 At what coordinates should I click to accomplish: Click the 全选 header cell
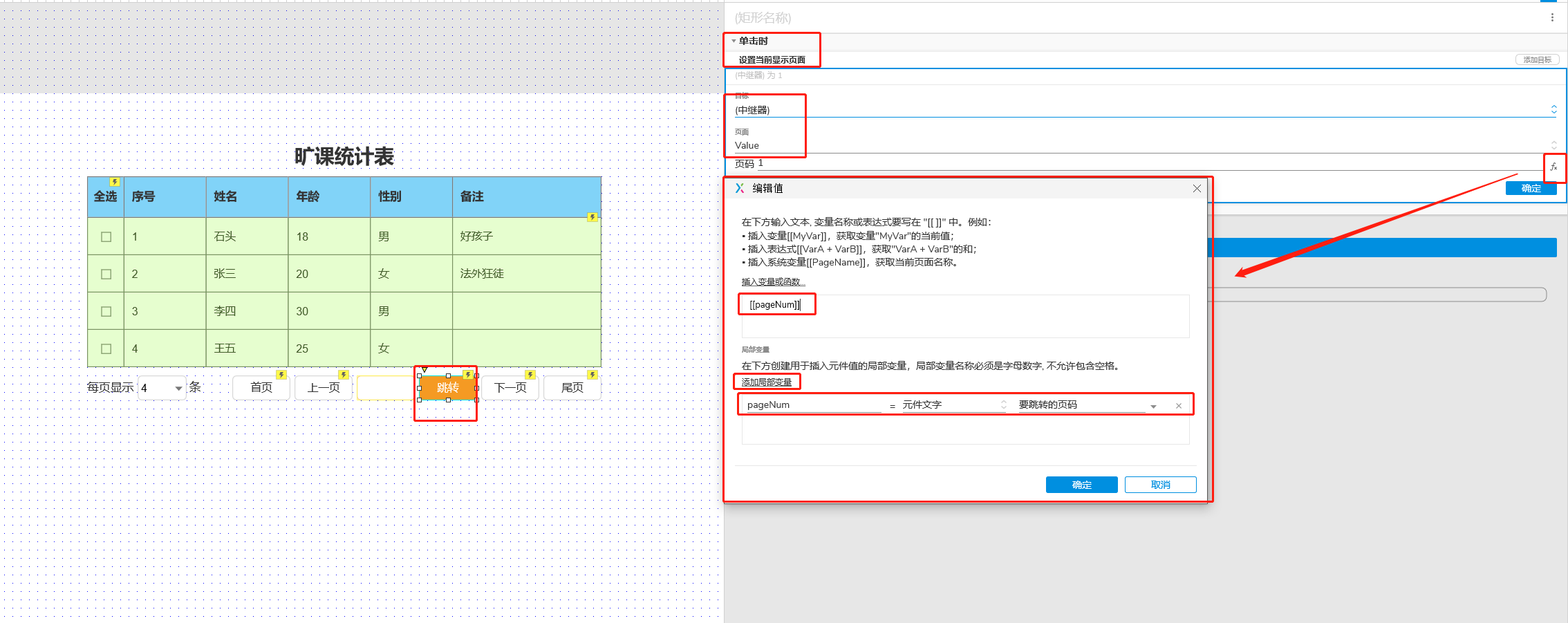point(106,197)
